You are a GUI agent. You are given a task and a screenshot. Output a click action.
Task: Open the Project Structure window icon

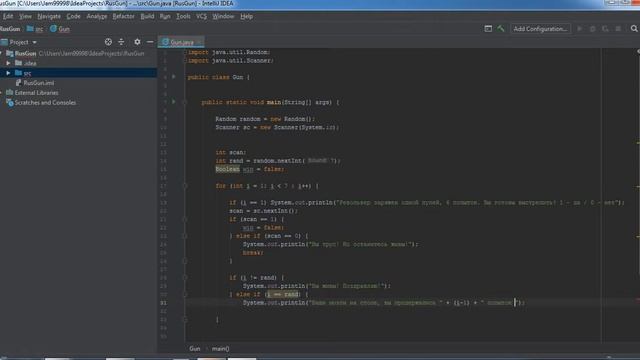(488, 29)
